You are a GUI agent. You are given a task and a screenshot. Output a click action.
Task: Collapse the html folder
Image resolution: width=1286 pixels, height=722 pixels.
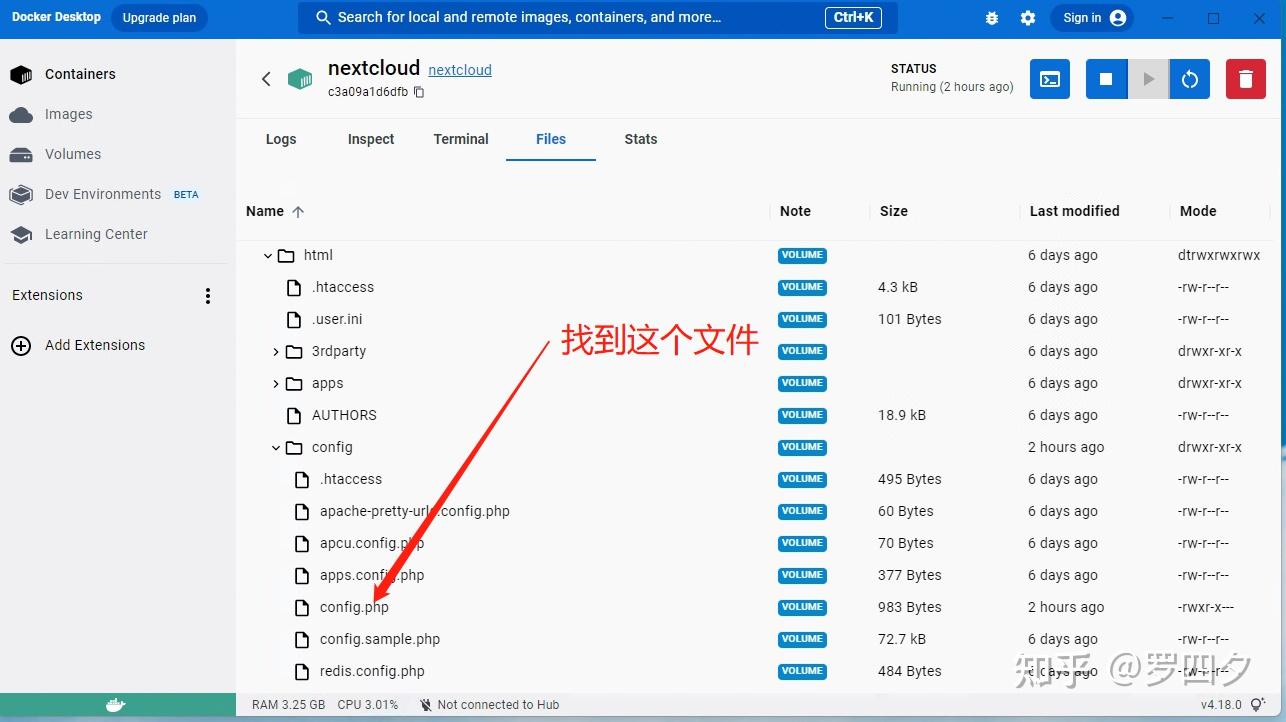[267, 255]
